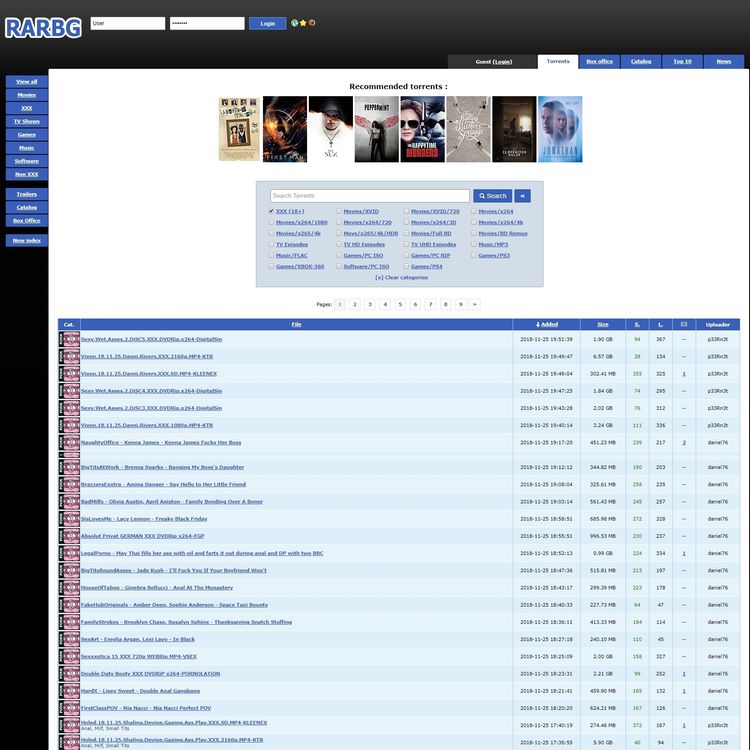This screenshot has width=750, height=750.
Task: Enable the TV Episodes checkbox
Action: (271, 244)
